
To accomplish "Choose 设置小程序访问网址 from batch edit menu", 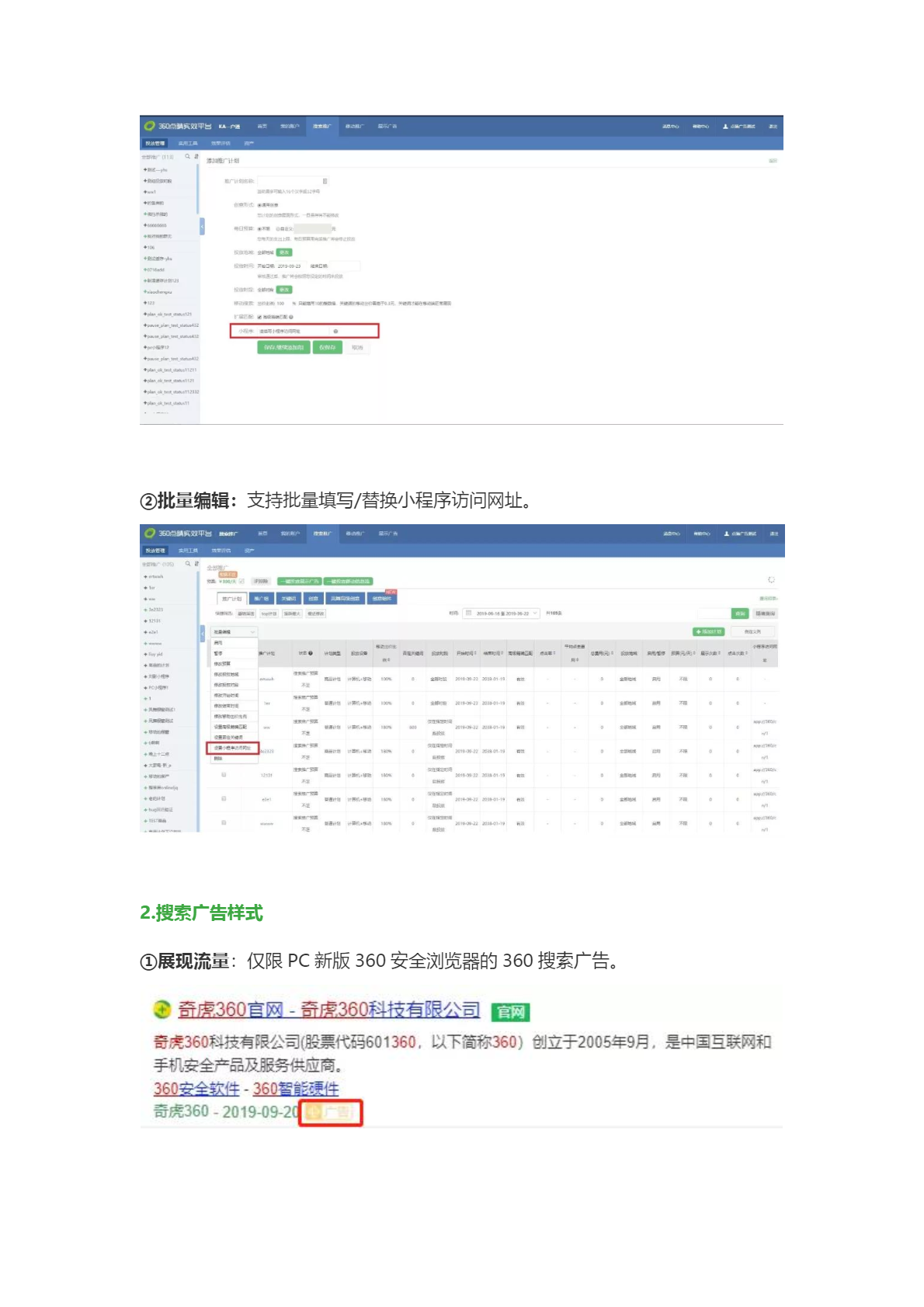I will tap(232, 748).
